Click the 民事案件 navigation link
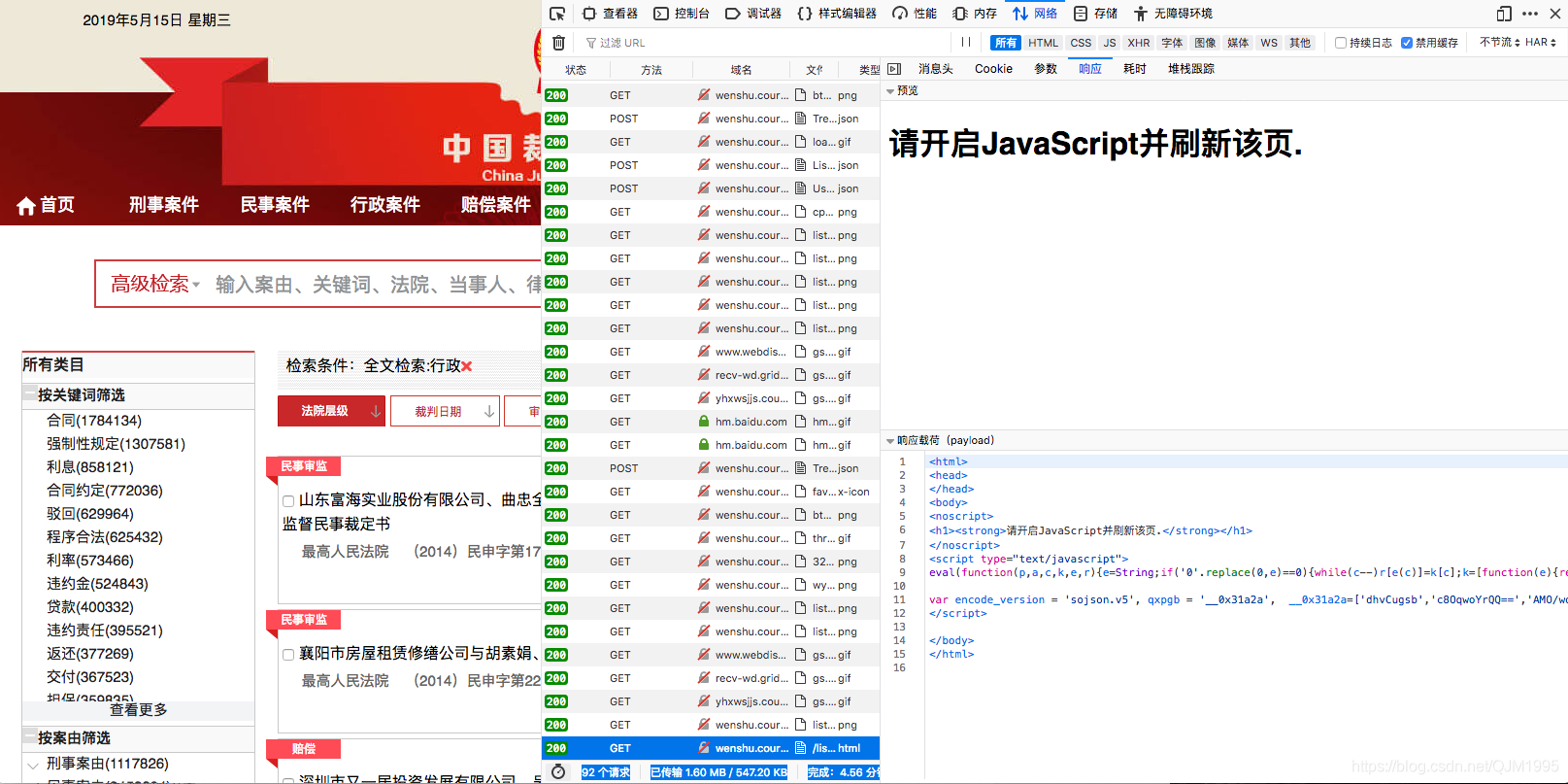 pos(275,205)
